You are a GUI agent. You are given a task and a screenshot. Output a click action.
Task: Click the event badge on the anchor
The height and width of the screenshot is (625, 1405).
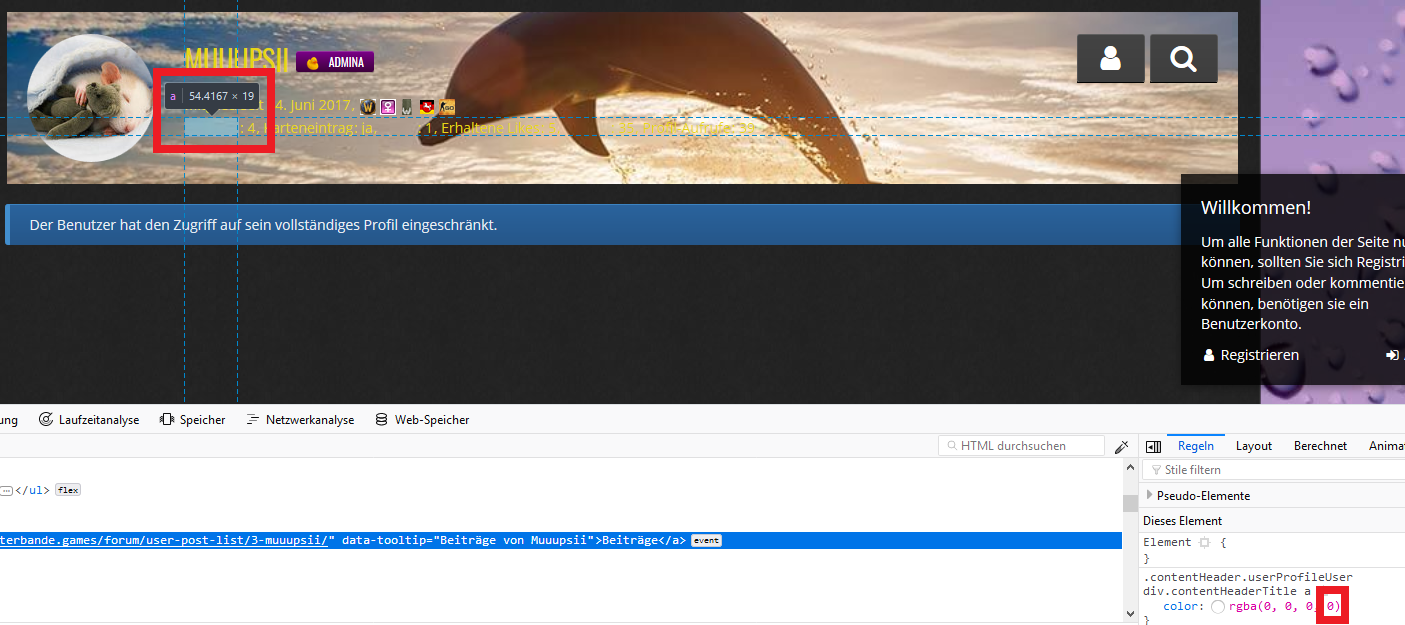pos(706,540)
